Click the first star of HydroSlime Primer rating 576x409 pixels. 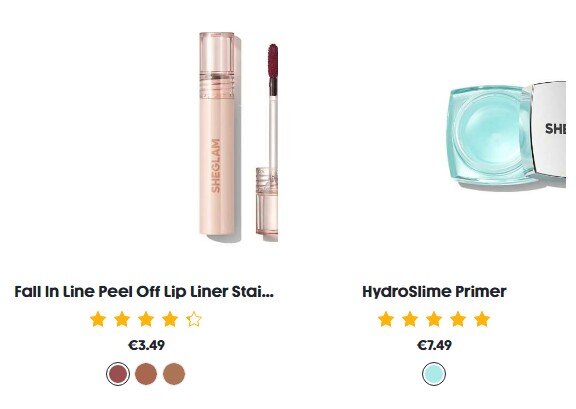tap(386, 319)
